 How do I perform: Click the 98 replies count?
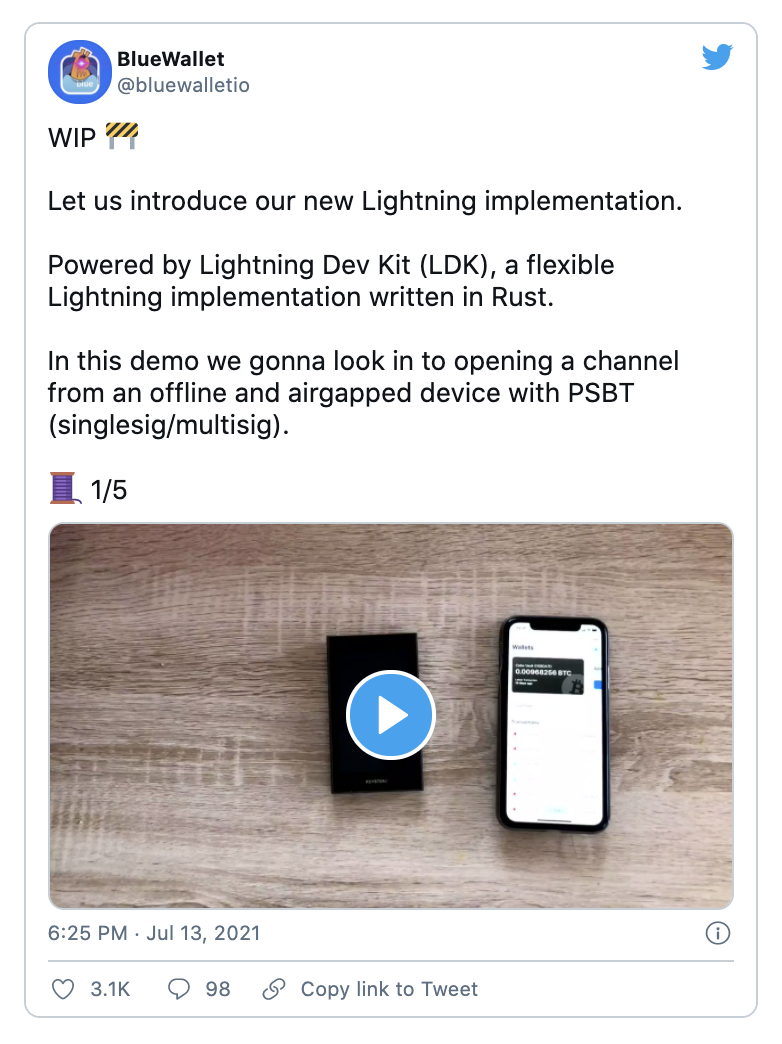pos(218,989)
